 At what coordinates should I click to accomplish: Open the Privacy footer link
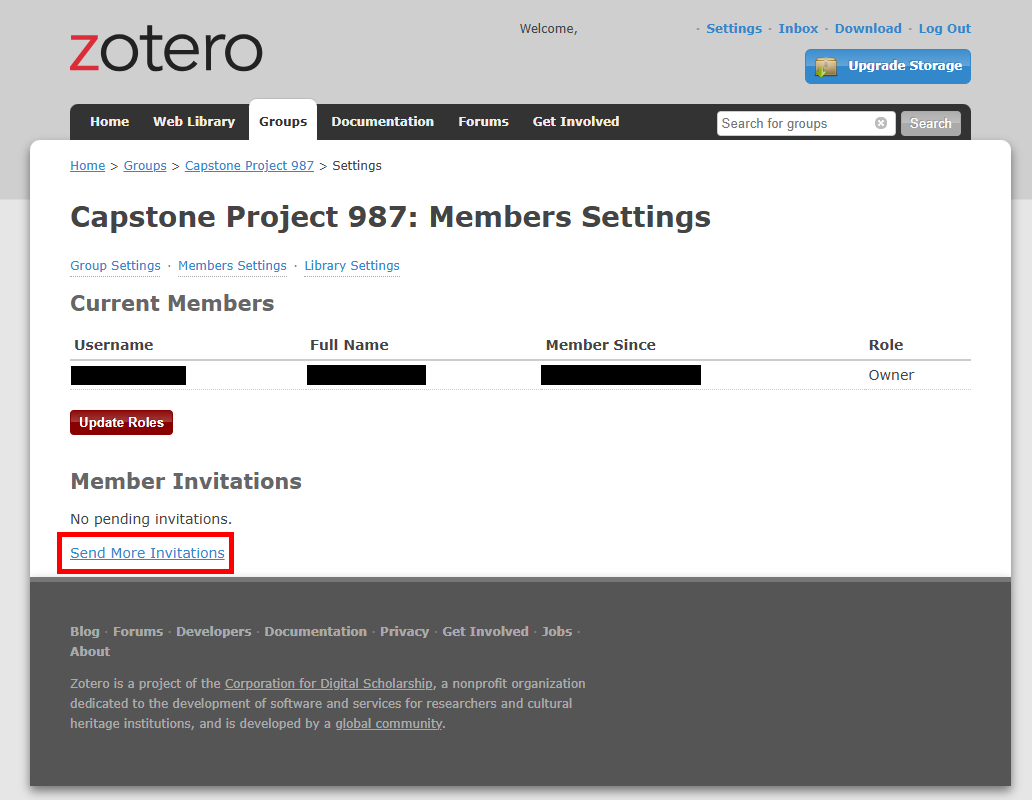coord(404,632)
